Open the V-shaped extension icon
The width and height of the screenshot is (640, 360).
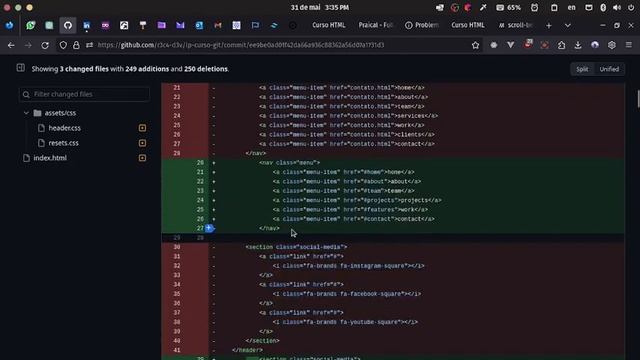tap(511, 45)
